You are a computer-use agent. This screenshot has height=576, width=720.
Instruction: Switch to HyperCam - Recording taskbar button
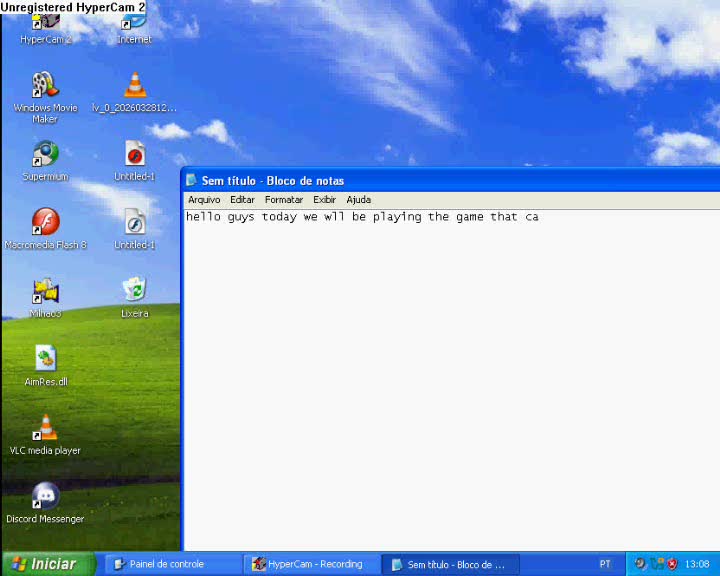[x=312, y=564]
